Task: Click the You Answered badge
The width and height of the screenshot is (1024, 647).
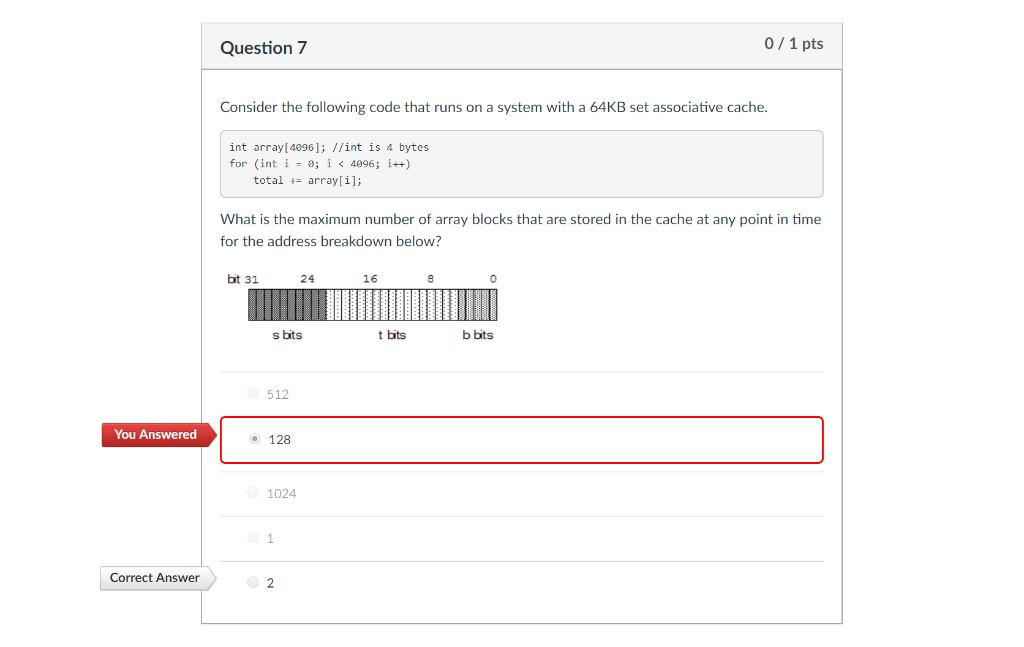Action: 155,434
